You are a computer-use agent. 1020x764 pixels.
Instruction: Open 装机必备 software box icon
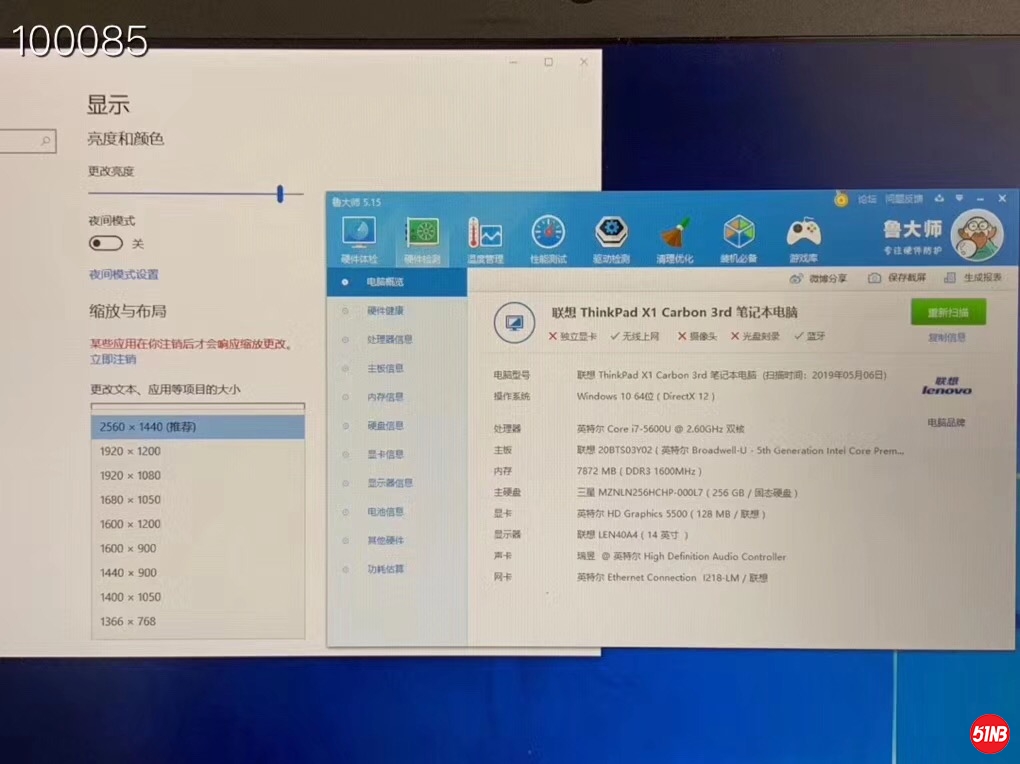pos(738,239)
